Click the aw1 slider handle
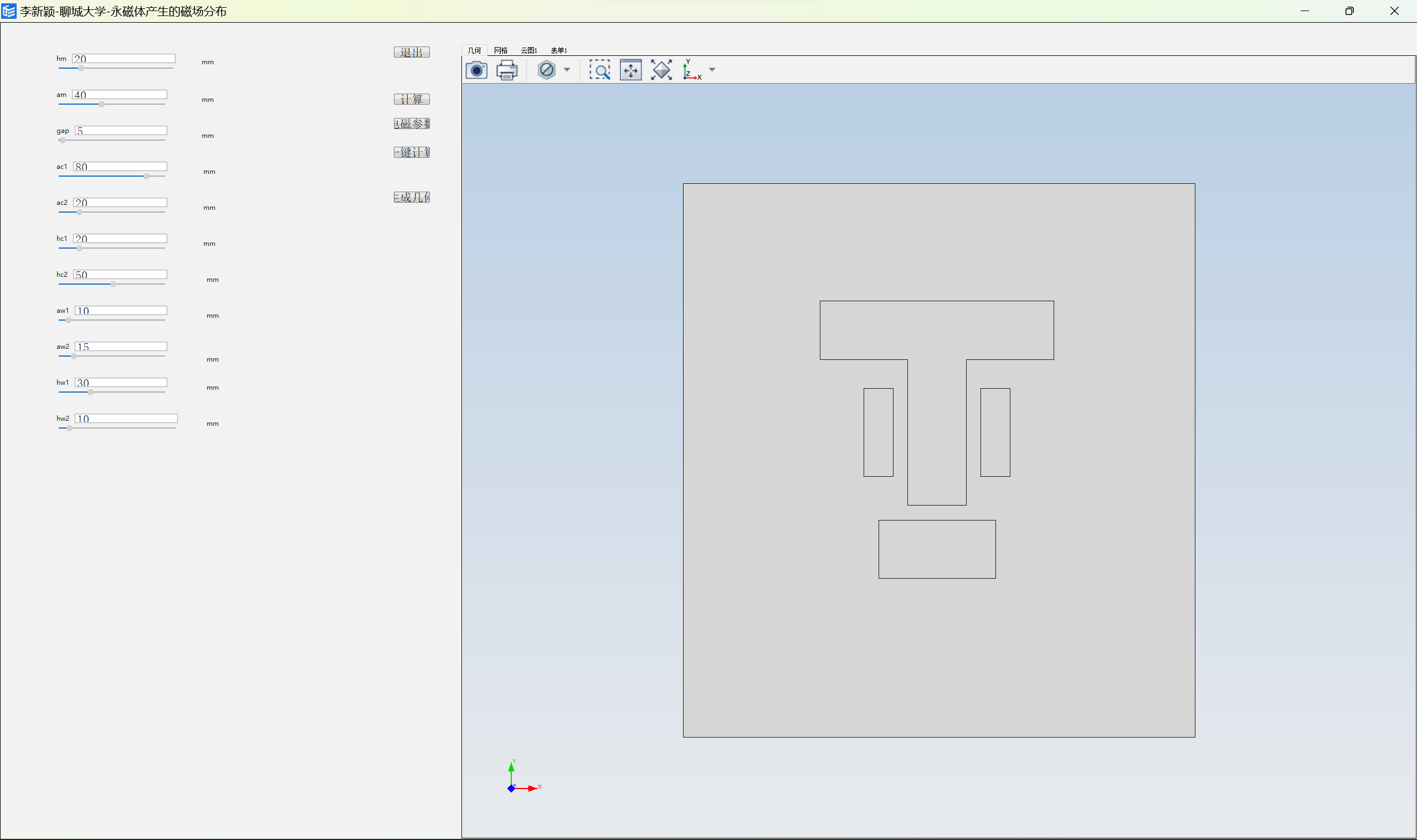 (x=69, y=321)
